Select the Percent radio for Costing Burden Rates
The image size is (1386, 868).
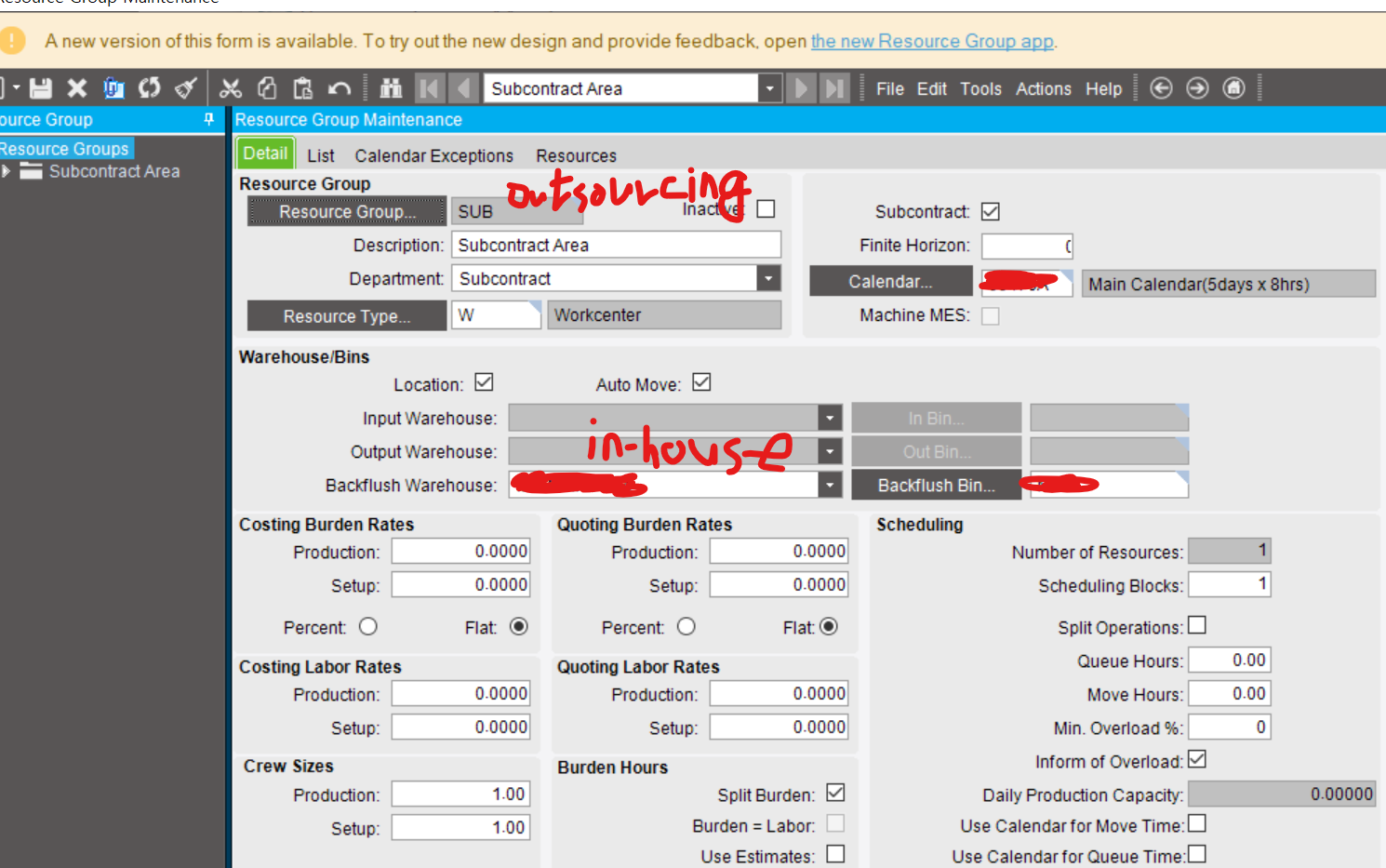point(368,626)
